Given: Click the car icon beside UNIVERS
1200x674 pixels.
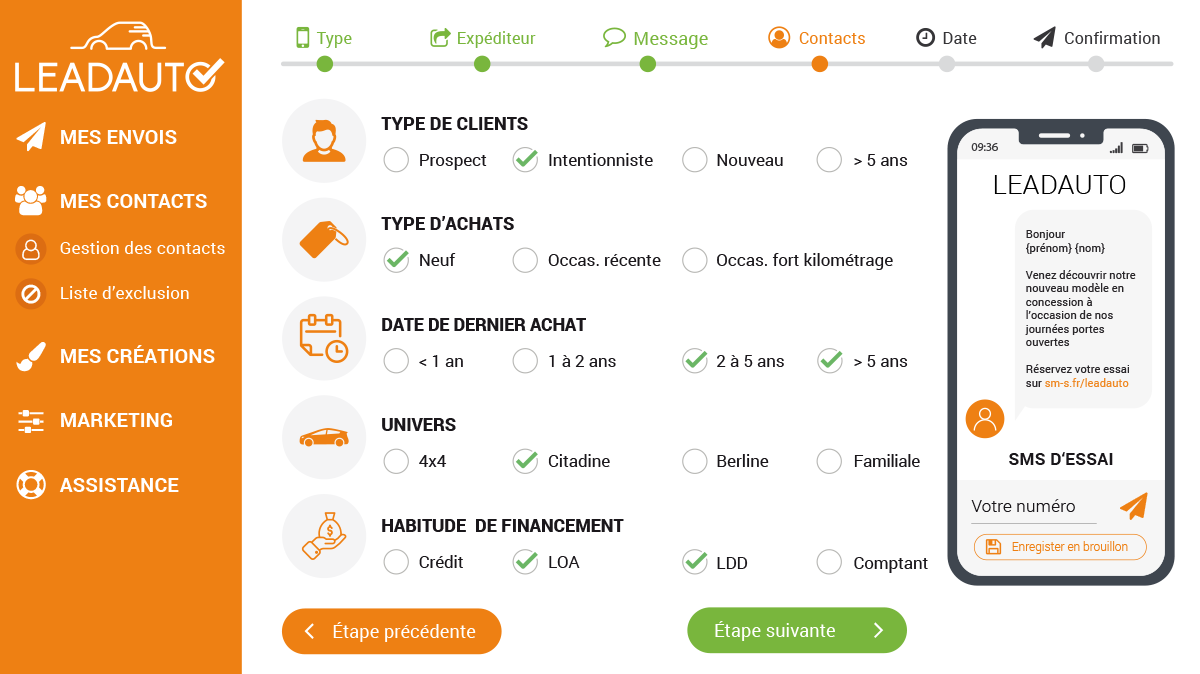Looking at the screenshot, I should point(324,437).
